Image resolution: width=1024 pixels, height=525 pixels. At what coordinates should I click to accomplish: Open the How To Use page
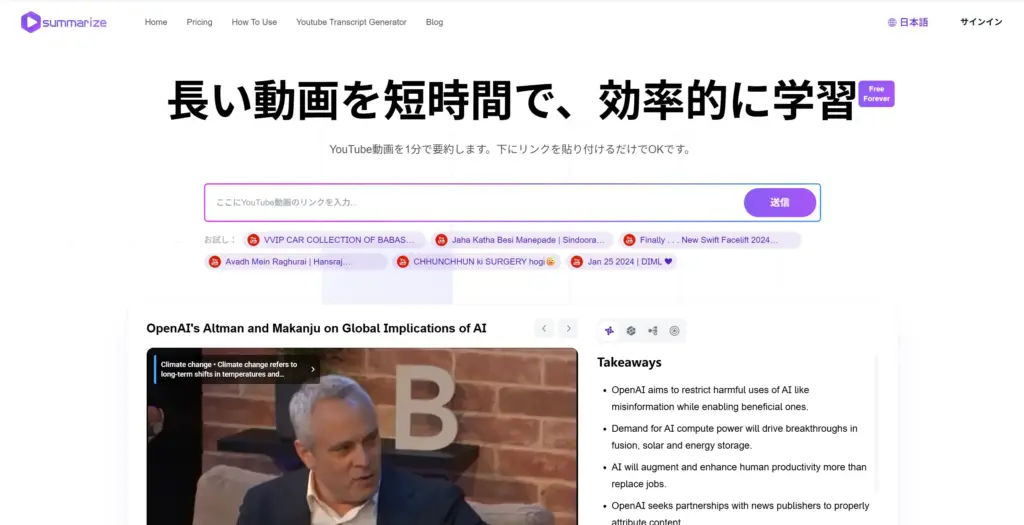254,22
